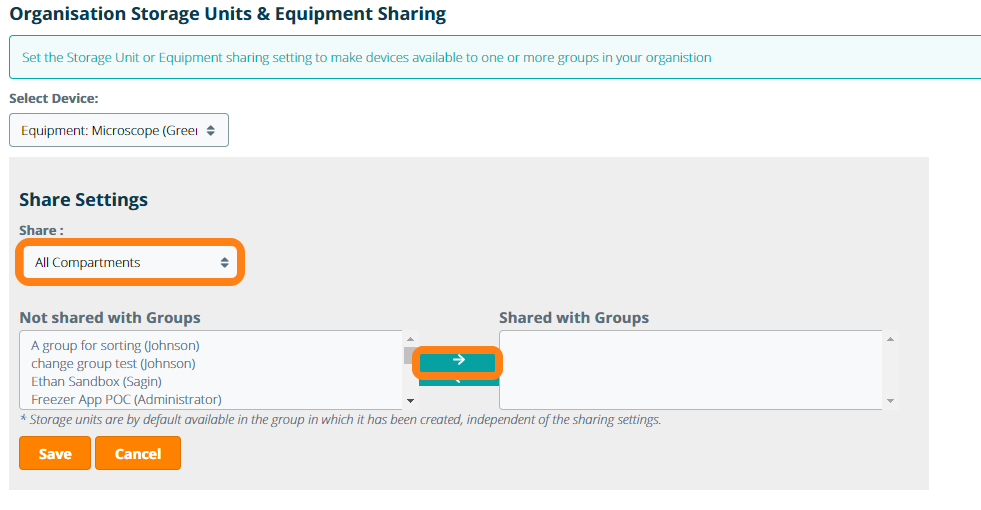Click the right arrow to share group
This screenshot has width=981, height=510.
click(457, 360)
